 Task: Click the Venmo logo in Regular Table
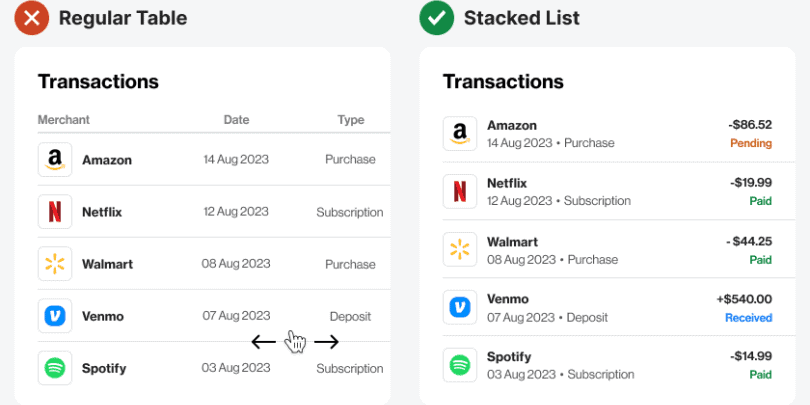(x=55, y=316)
